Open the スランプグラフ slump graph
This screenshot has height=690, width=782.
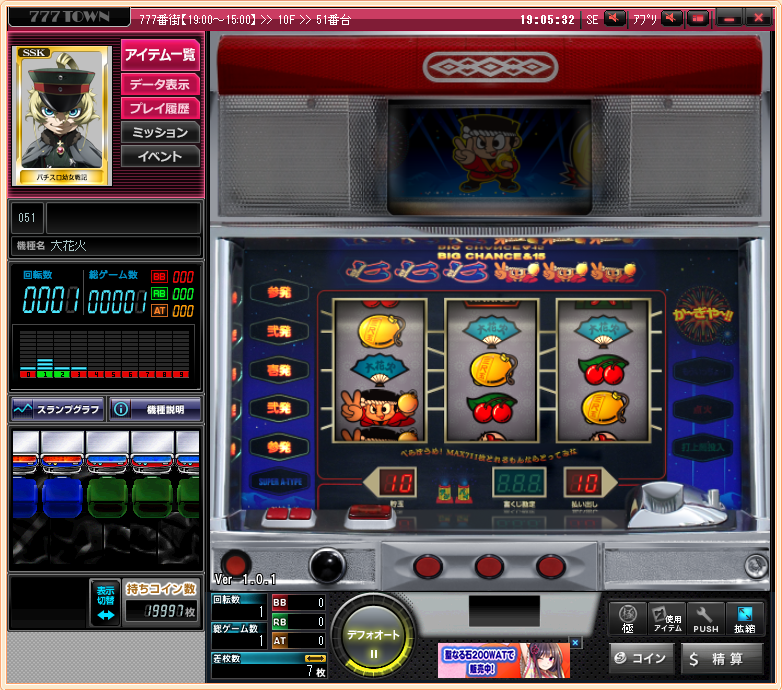(57, 409)
